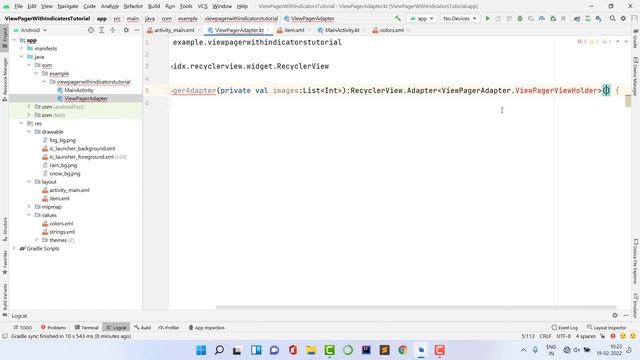Expand the themes folder

(x=37, y=240)
